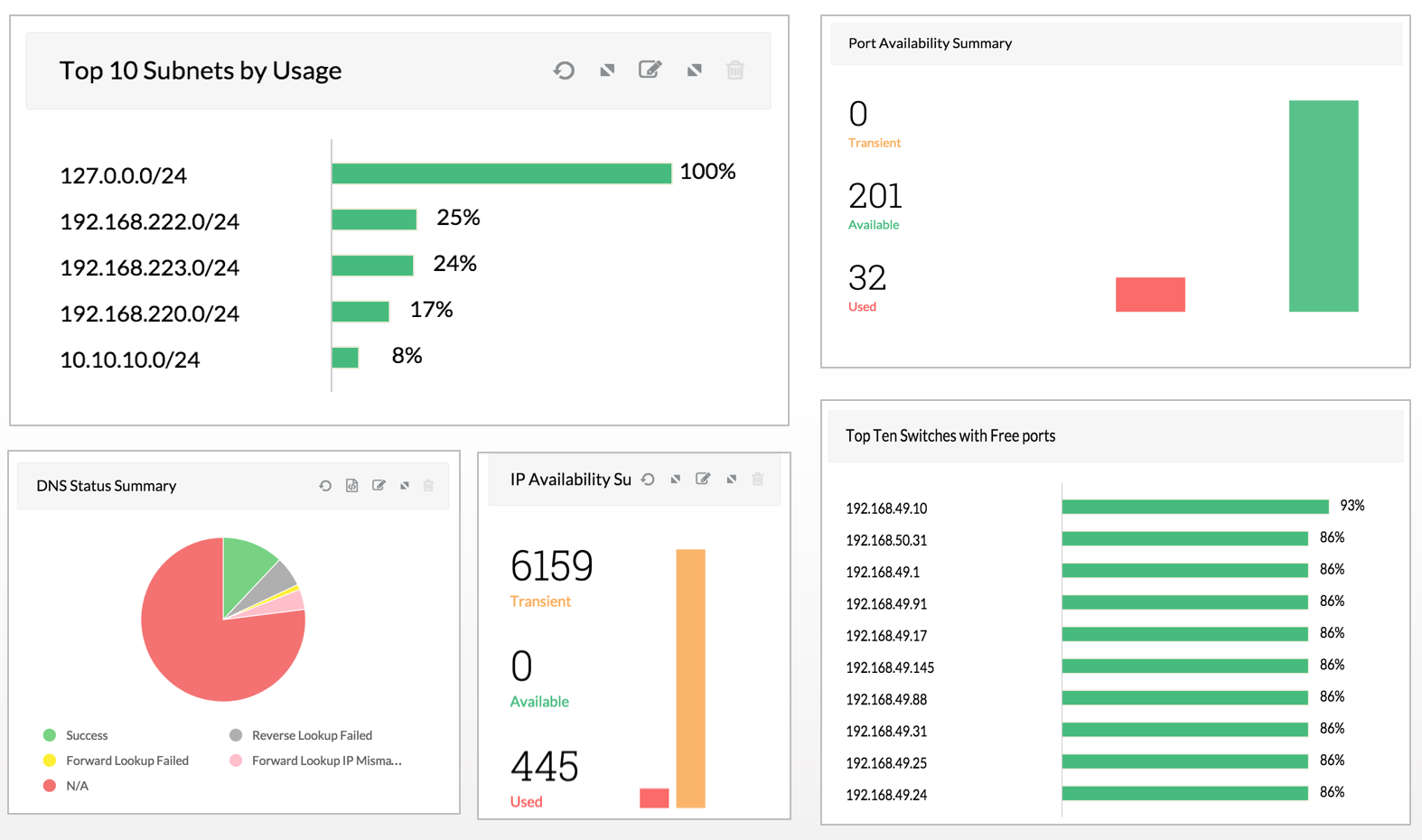Select subnet label 192.168.222.0/24
This screenshot has height=840, width=1422.
149,222
